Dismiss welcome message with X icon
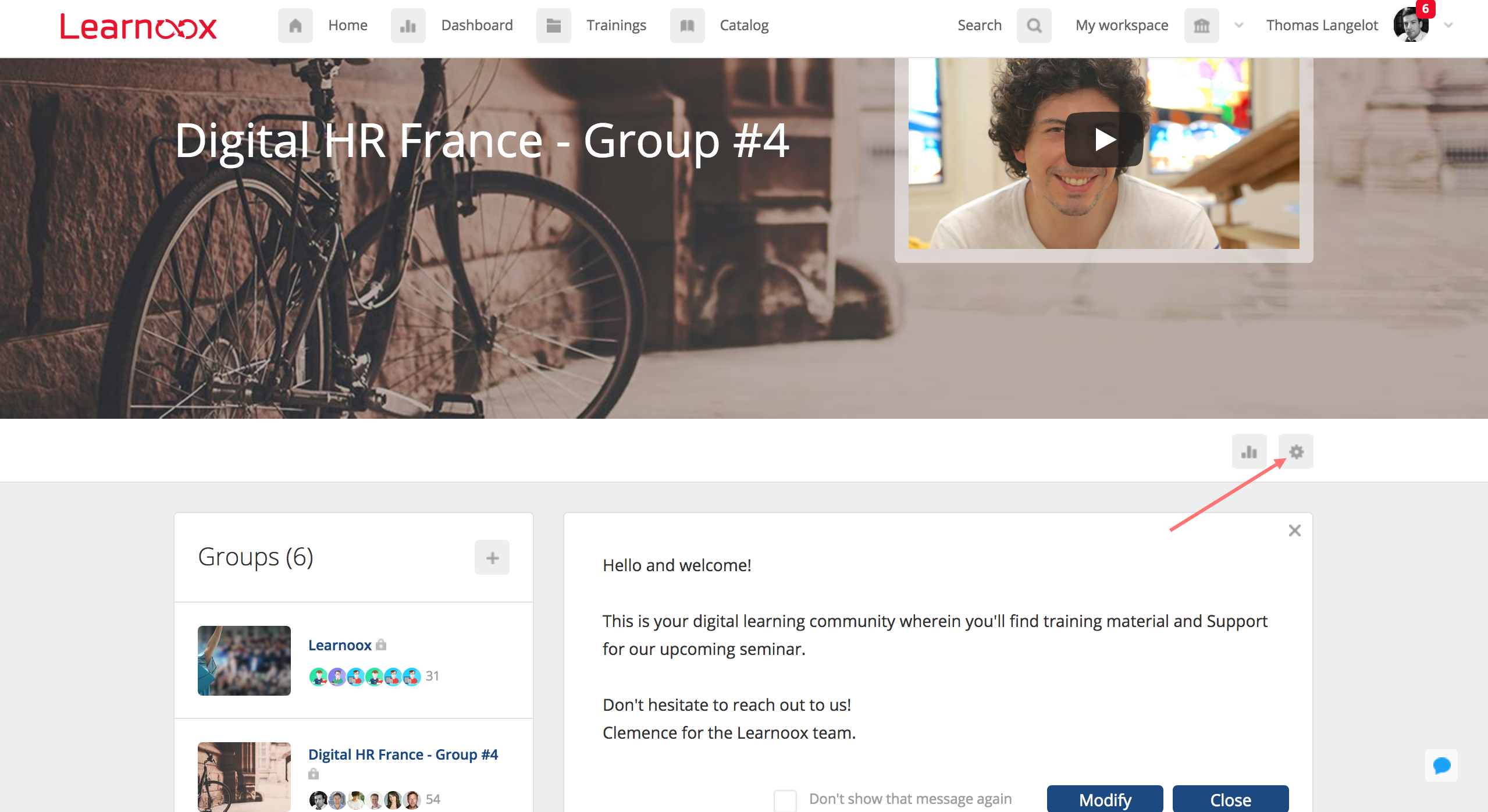 [1294, 530]
